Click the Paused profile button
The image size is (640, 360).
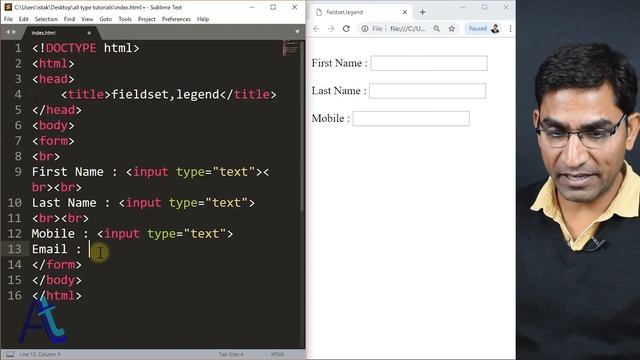tap(483, 29)
